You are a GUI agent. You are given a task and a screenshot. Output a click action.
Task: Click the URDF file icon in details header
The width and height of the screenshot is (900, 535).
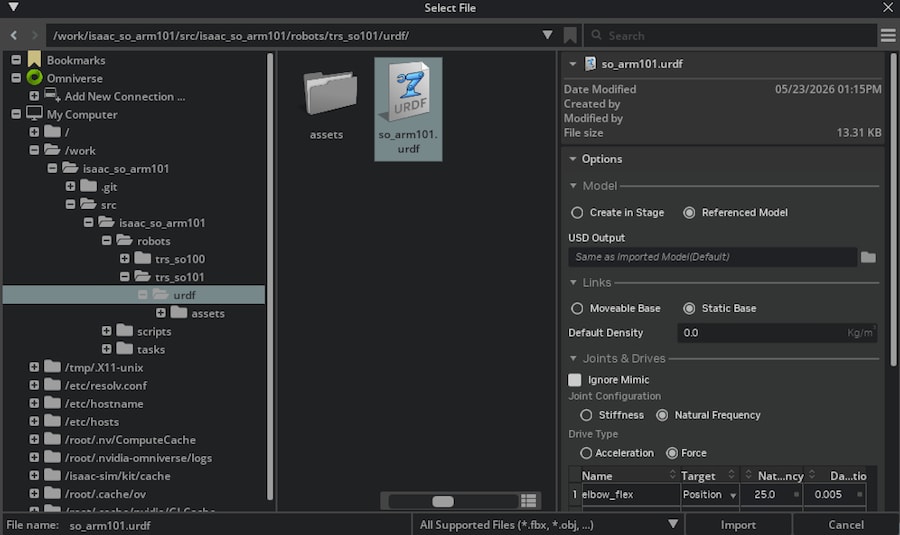590,64
